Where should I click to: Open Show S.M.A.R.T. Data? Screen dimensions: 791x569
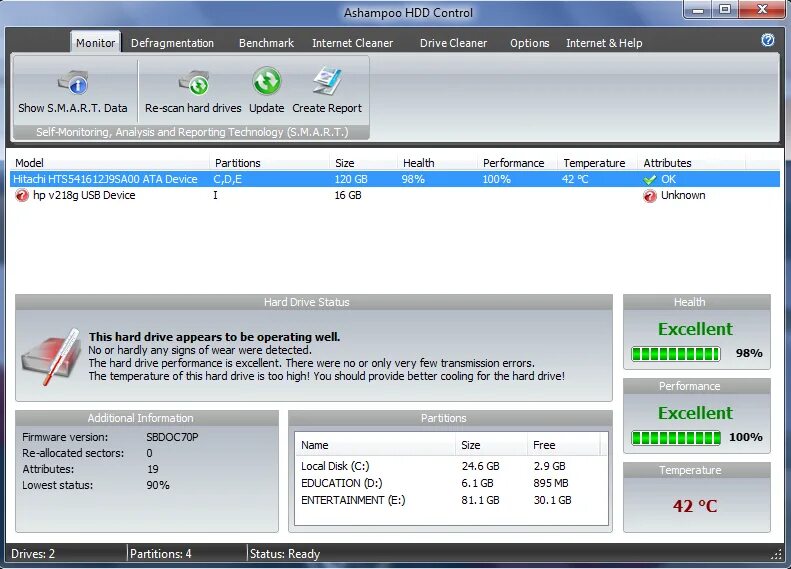(73, 92)
